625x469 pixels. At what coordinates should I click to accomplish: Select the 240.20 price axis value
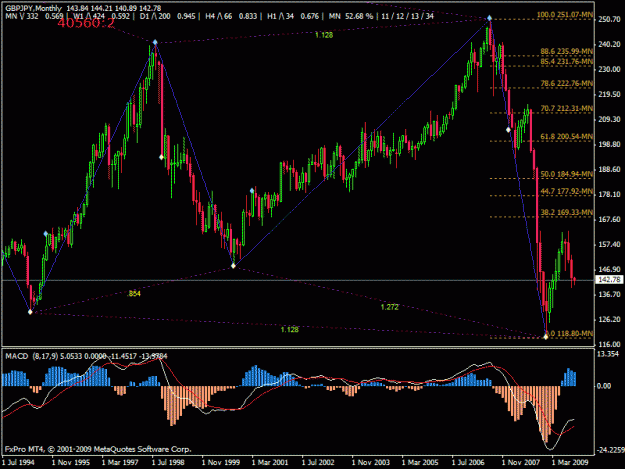pyautogui.click(x=609, y=44)
